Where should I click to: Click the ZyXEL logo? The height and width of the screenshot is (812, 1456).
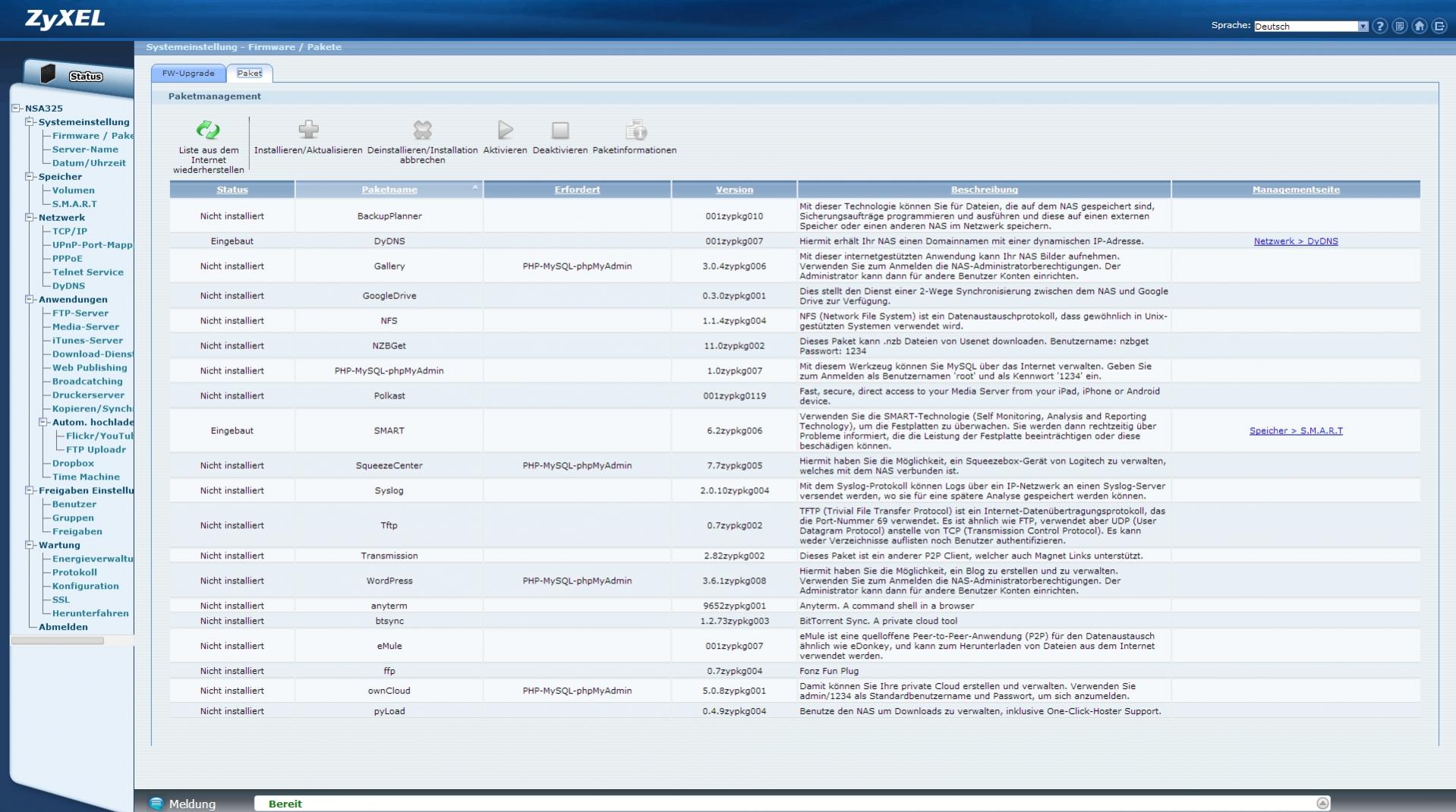(x=65, y=19)
